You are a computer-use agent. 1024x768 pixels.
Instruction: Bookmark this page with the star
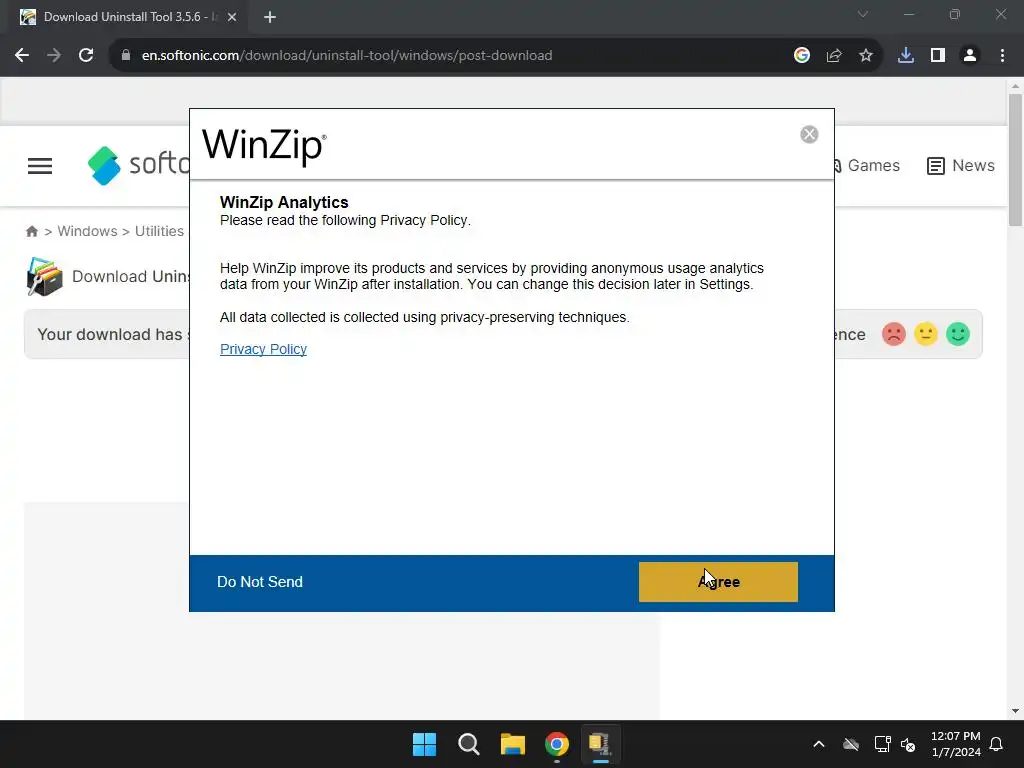coord(866,56)
